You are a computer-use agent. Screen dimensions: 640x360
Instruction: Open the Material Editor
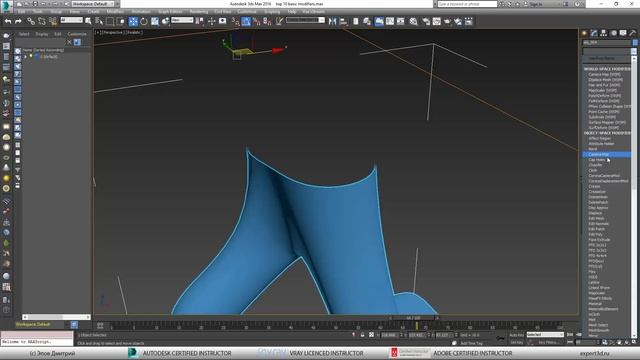[413, 21]
